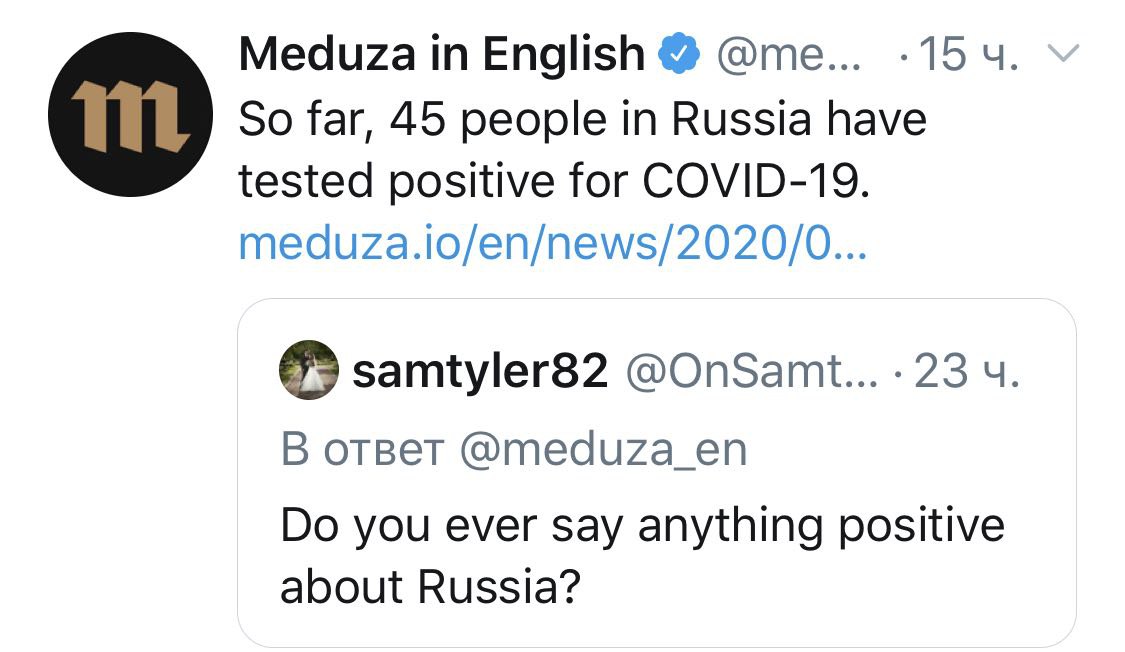Open samtyler82's wedding photo avatar
The image size is (1125, 652).
(x=309, y=370)
